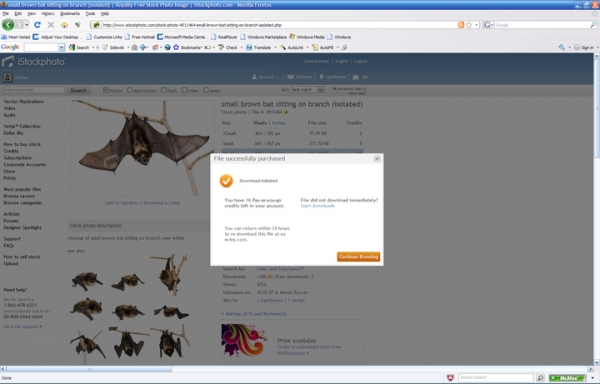Toggle the Video checkbox

pos(184,90)
